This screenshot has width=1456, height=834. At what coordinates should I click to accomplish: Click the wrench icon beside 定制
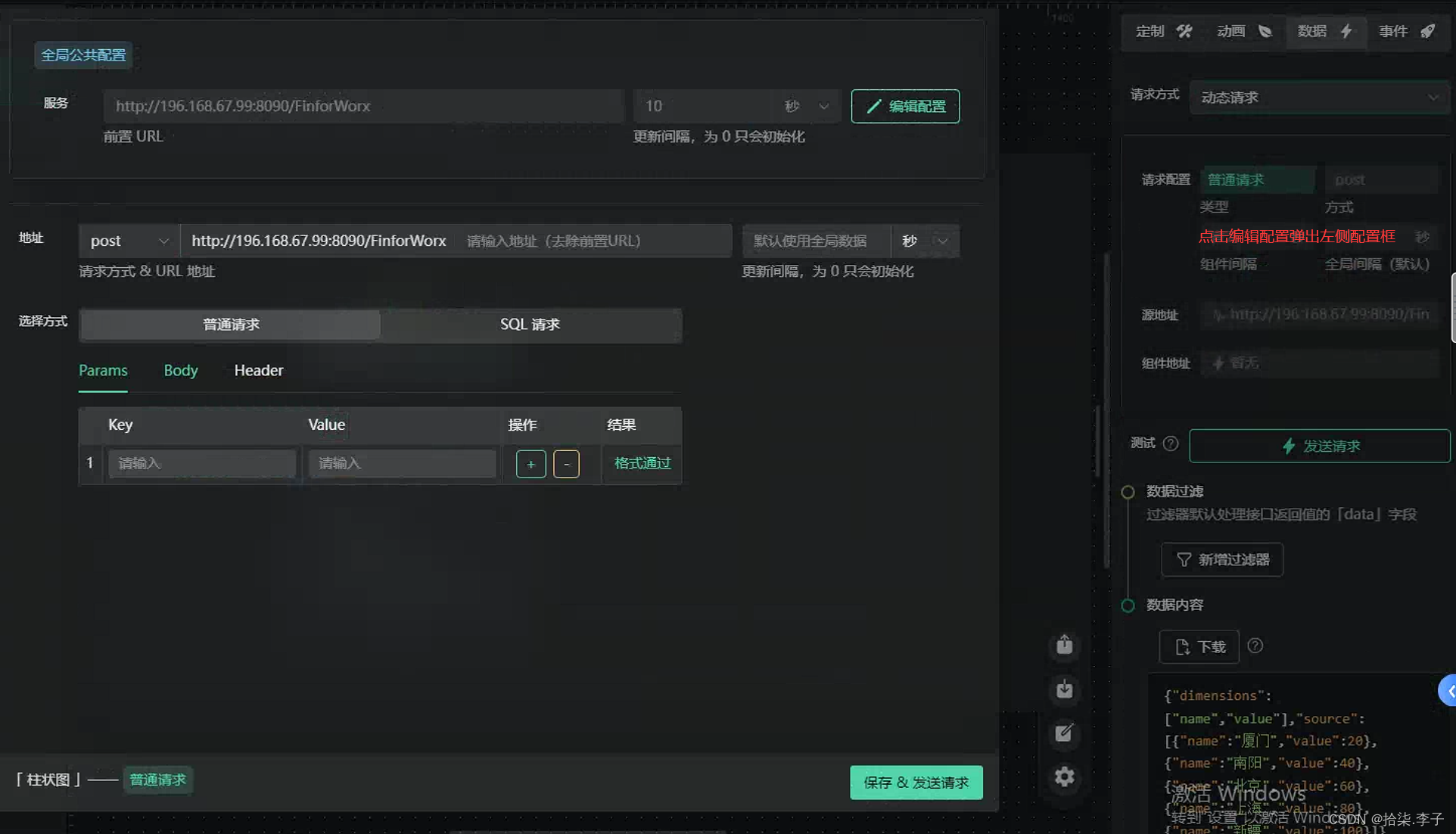point(1184,31)
